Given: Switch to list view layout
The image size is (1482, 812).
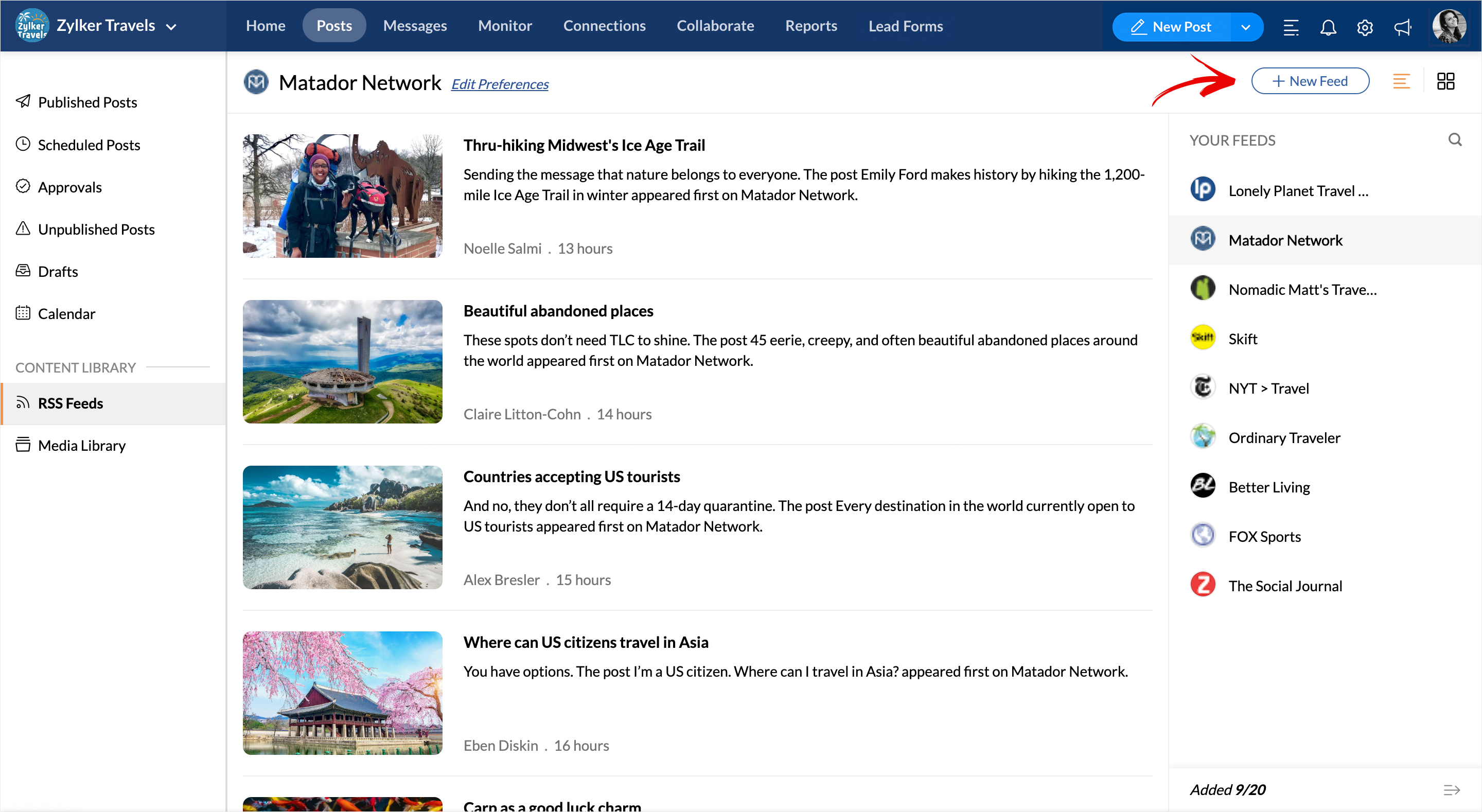Looking at the screenshot, I should 1401,81.
